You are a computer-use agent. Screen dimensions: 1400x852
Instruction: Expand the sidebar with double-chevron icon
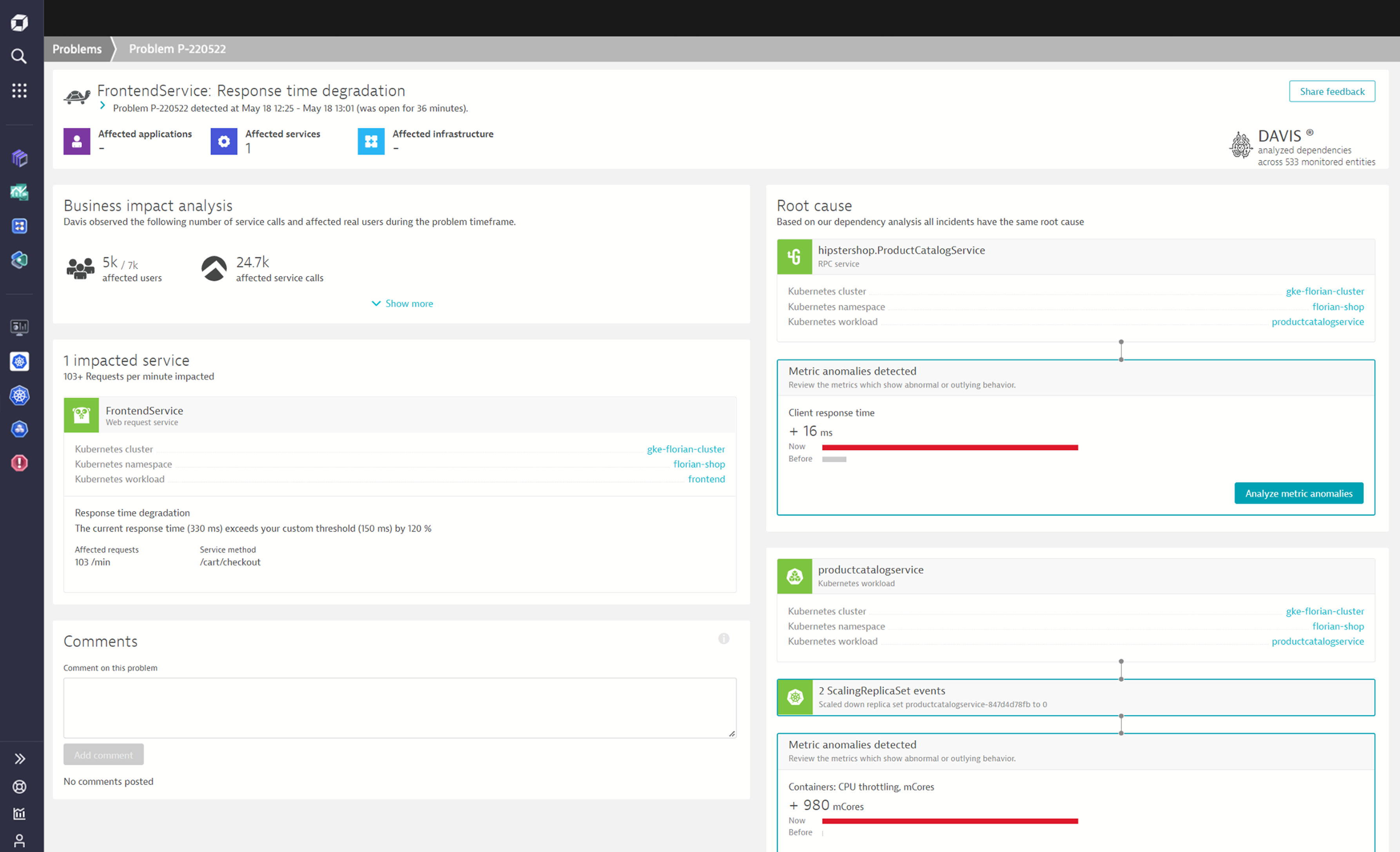tap(19, 759)
